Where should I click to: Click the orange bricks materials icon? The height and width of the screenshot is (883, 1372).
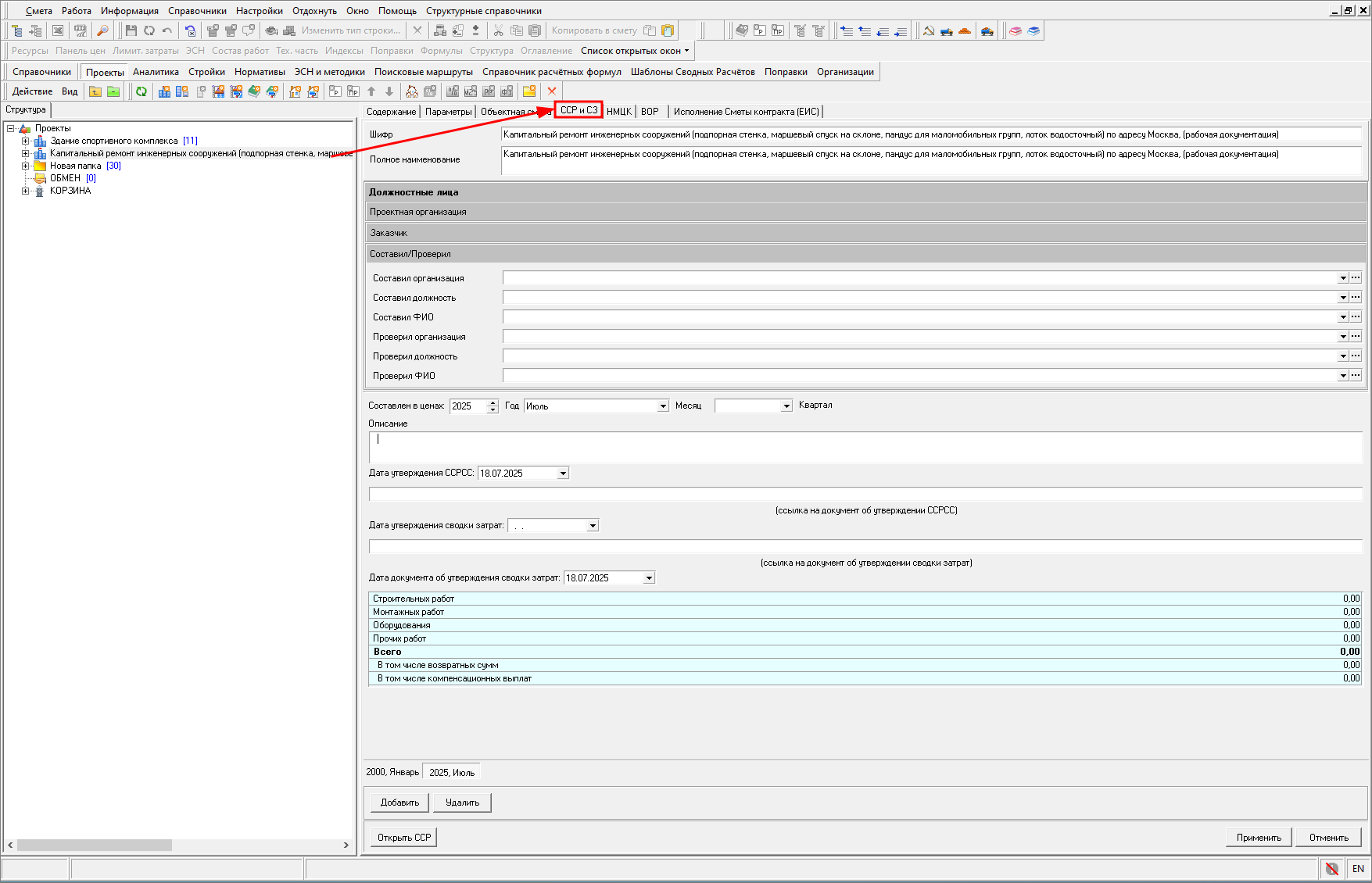coord(965,30)
